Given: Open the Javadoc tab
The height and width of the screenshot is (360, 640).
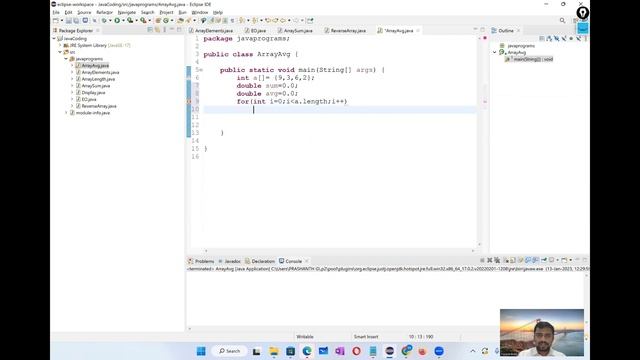Looking at the screenshot, I should tap(230, 261).
